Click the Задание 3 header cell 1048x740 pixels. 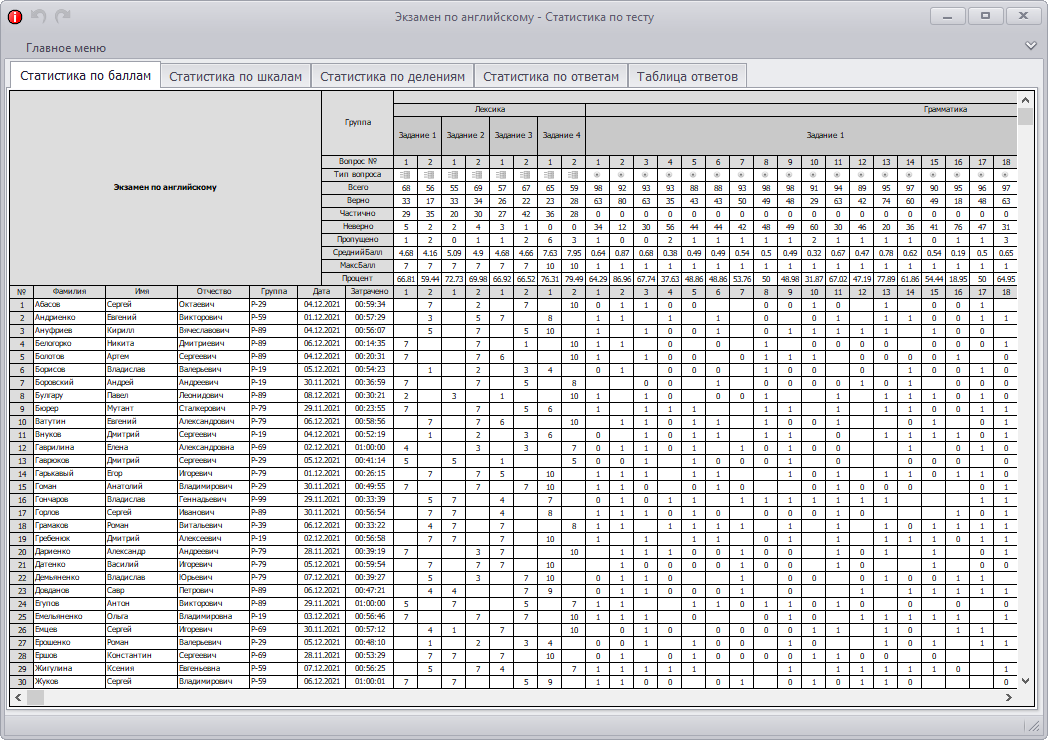[514, 135]
